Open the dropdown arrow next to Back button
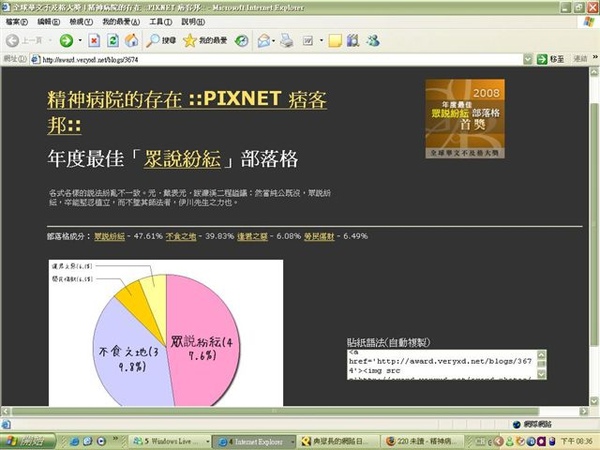This screenshot has width=600, height=450. tap(50, 40)
